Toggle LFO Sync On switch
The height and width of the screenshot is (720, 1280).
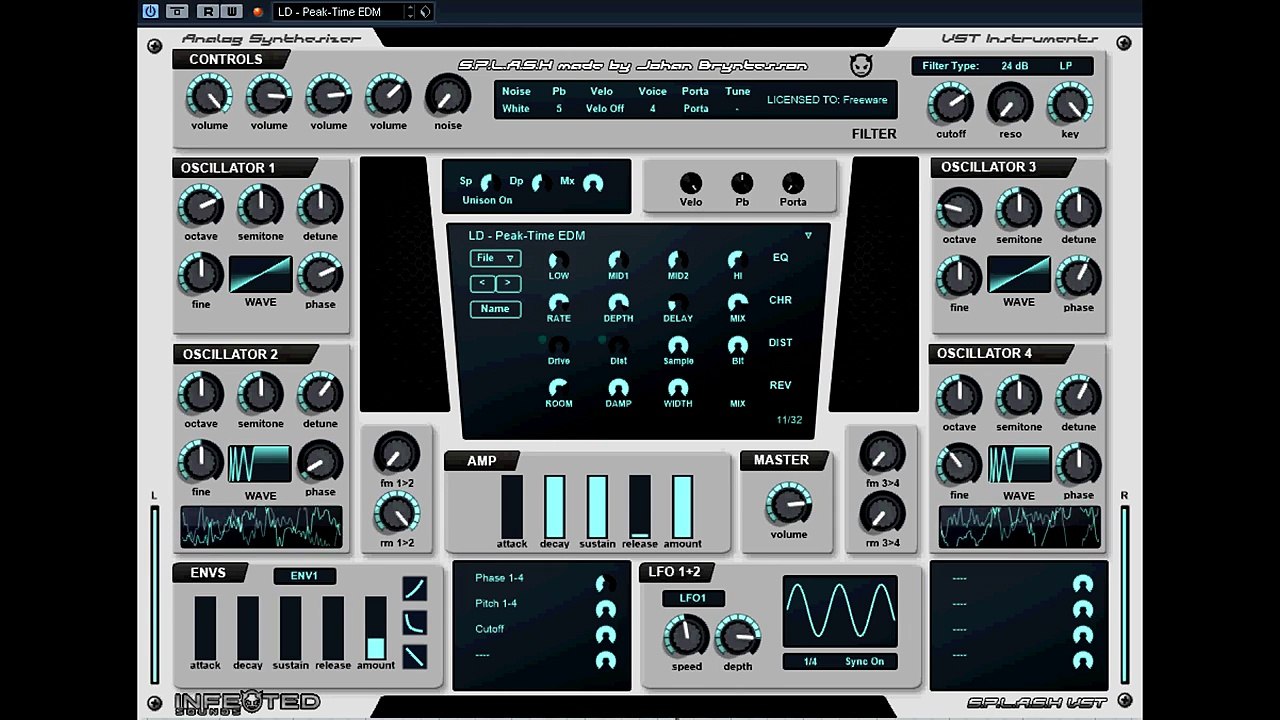tap(864, 661)
